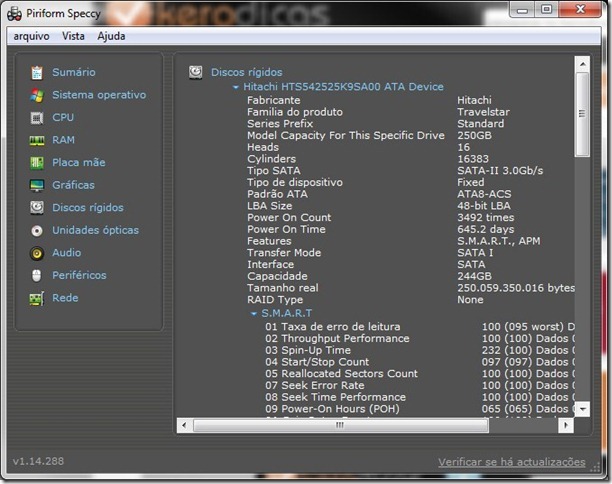Viewport: 612px width, 484px height.
Task: Click the Speccy app icon in title bar
Action: [14, 14]
